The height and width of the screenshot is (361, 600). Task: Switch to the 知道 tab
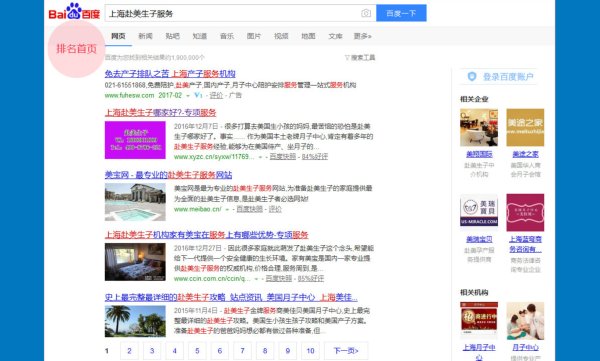[200, 36]
